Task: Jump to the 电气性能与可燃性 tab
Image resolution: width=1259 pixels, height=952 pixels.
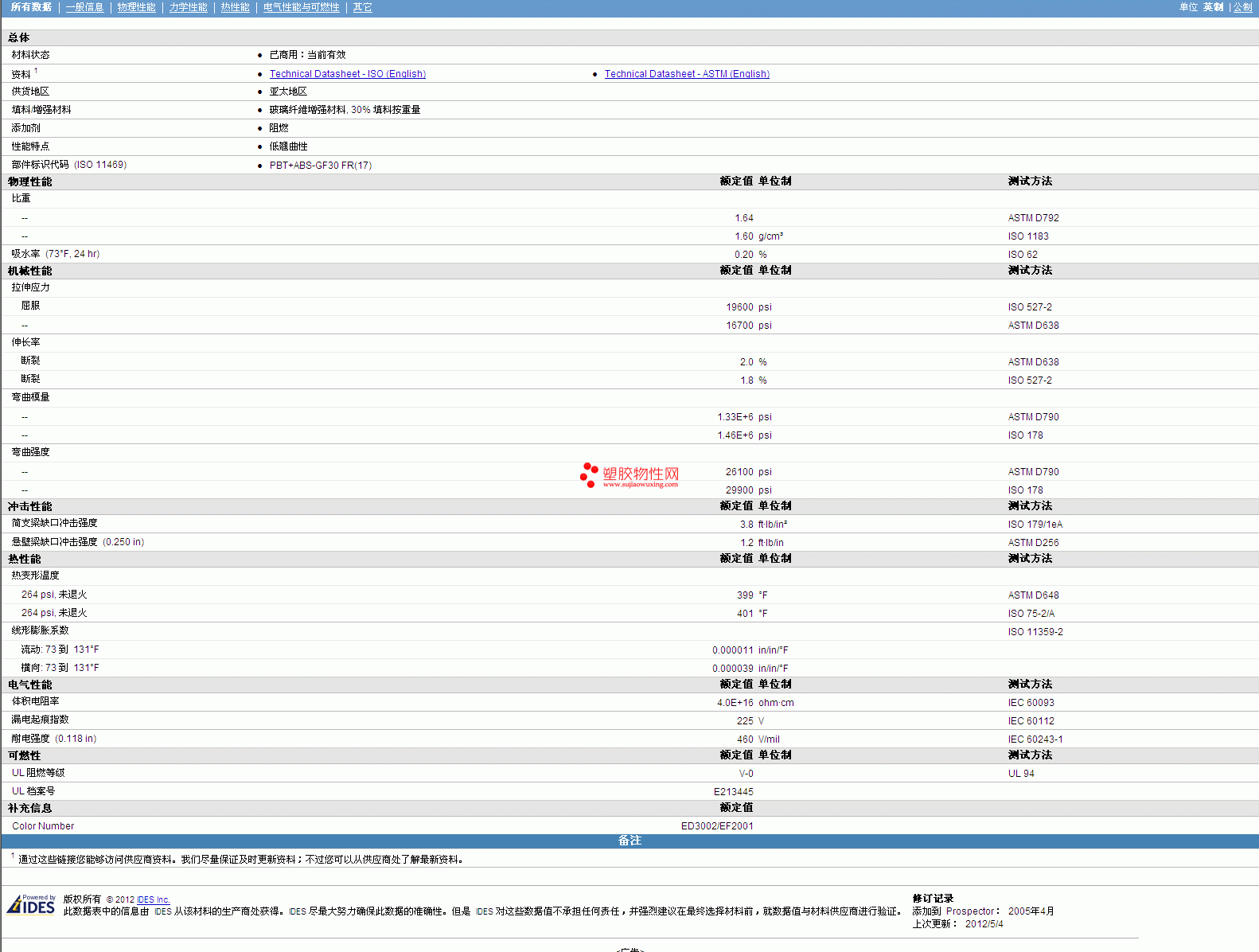Action: (301, 7)
